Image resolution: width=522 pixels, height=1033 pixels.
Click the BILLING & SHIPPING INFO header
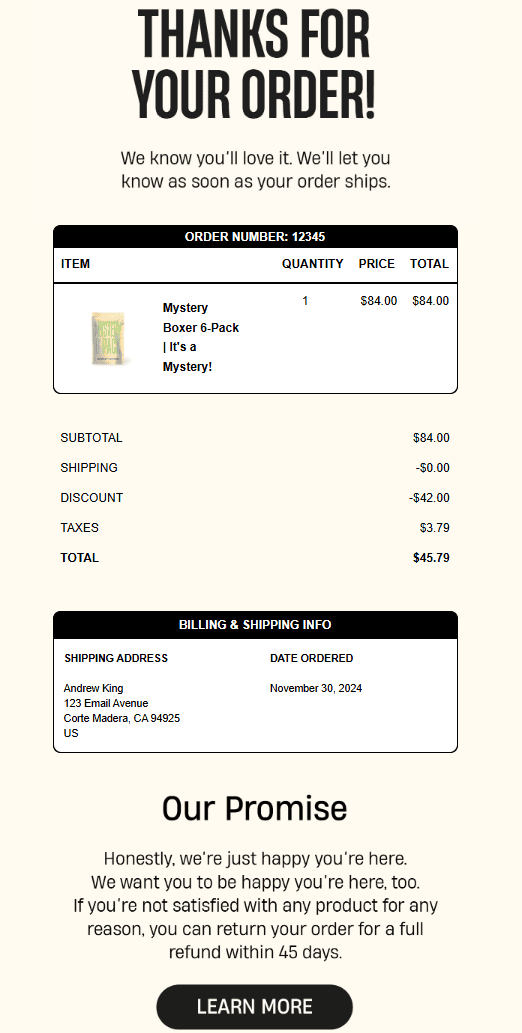point(255,625)
